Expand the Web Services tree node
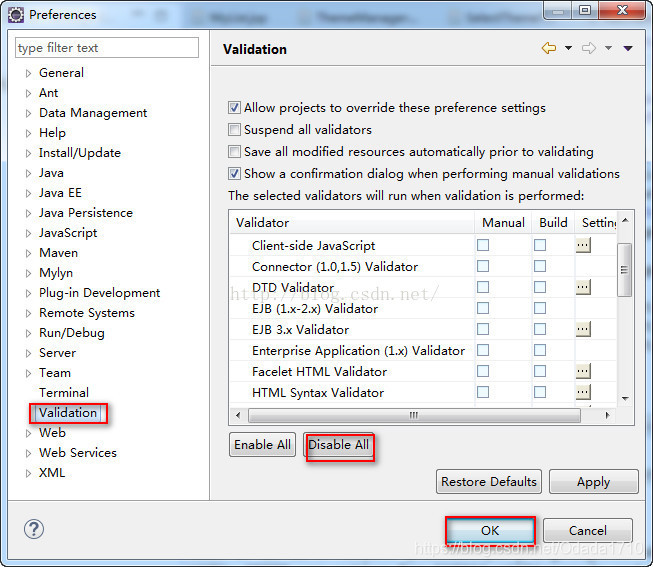Image resolution: width=653 pixels, height=567 pixels. [x=28, y=453]
